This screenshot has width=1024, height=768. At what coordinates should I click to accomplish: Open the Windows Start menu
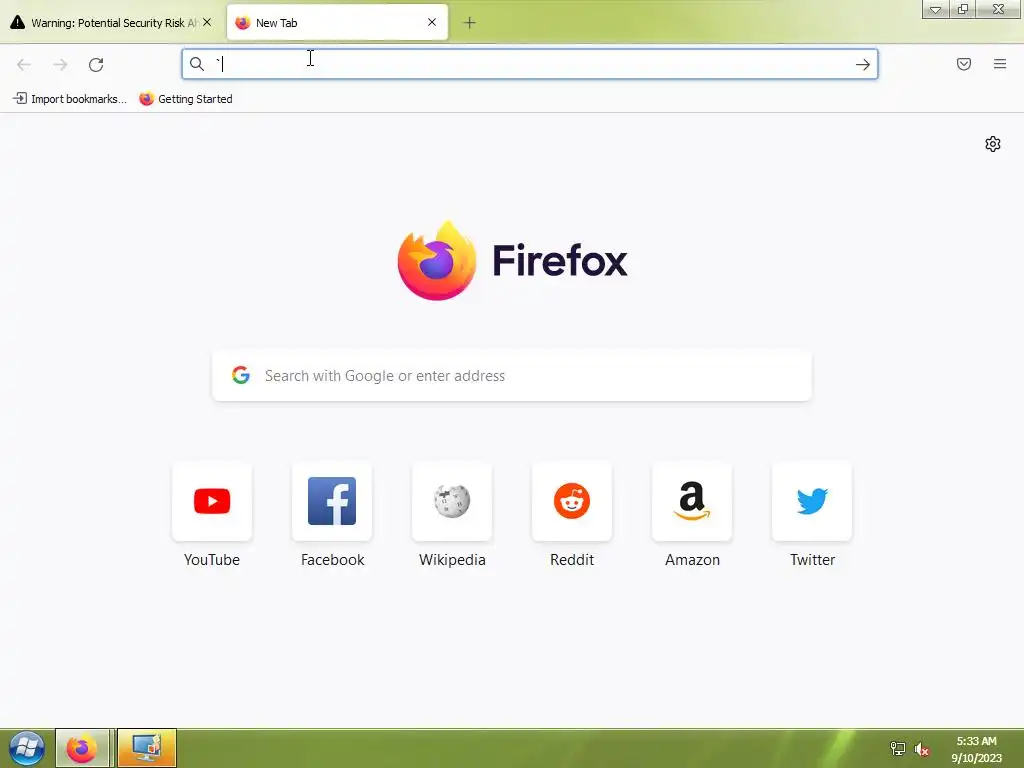(27, 748)
